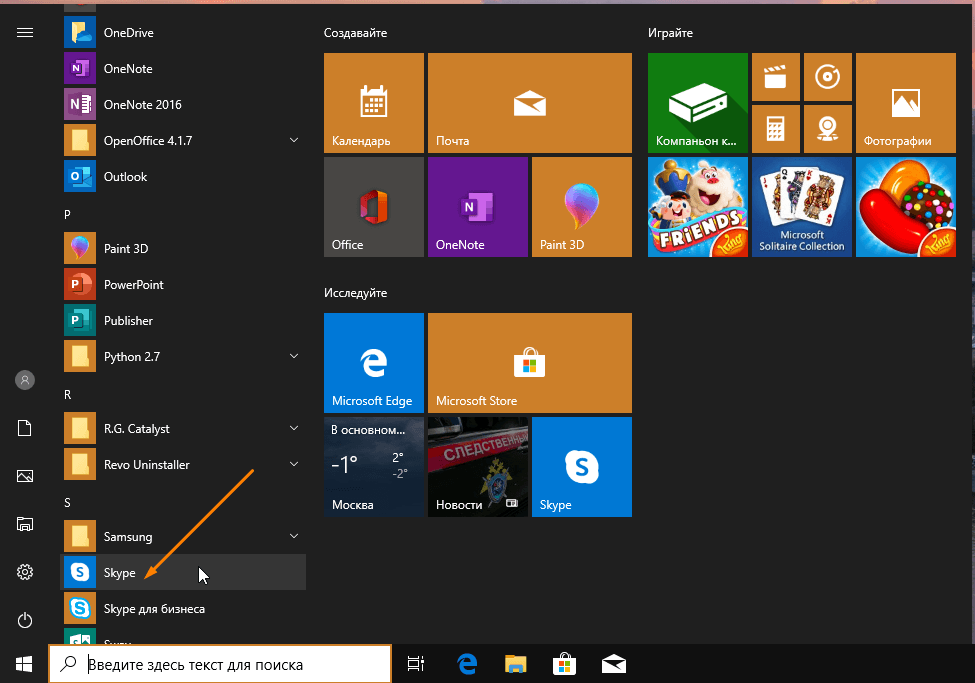Click the taskbar search box

220,664
